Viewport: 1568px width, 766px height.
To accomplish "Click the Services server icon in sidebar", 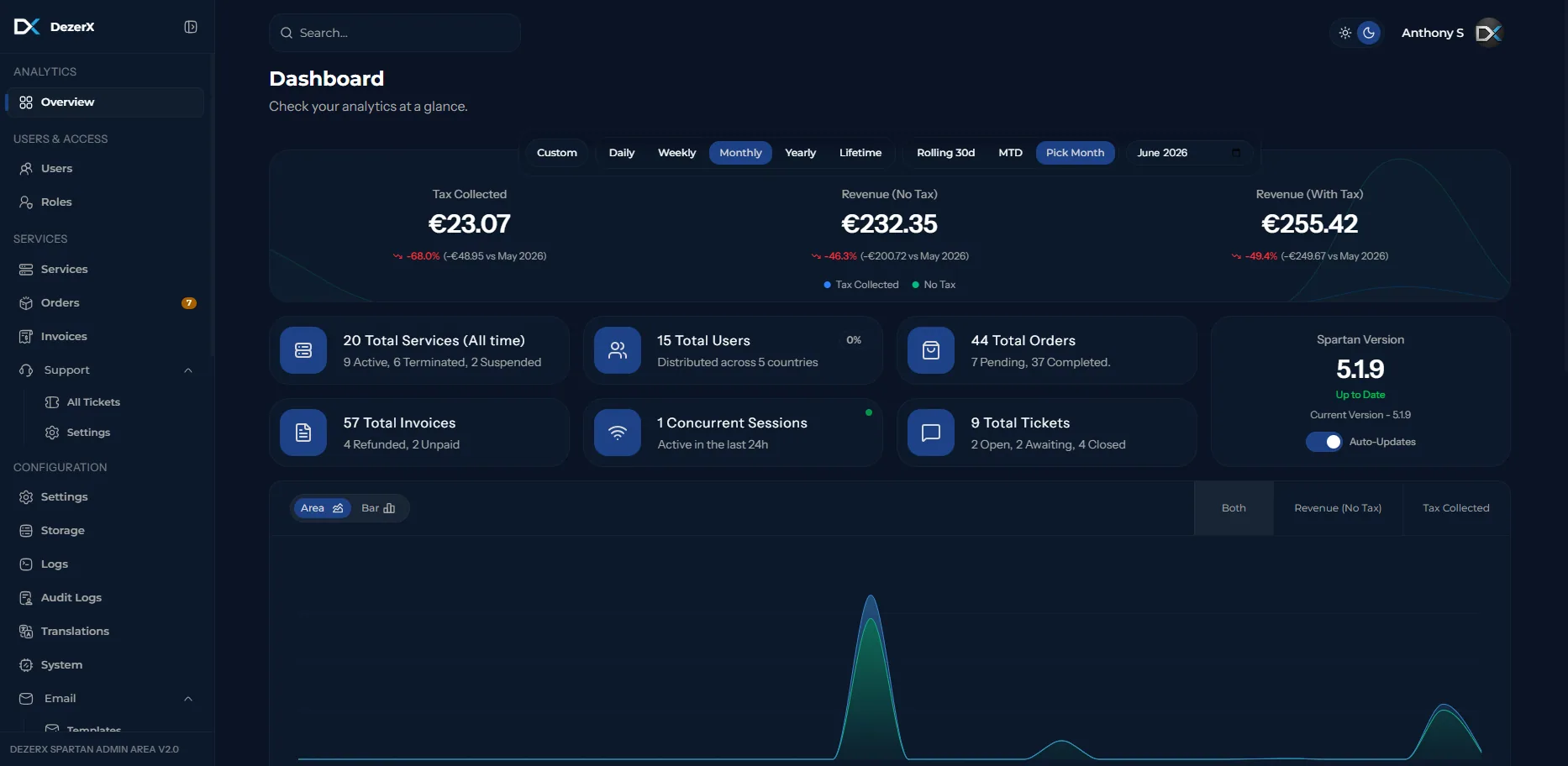I will [26, 270].
